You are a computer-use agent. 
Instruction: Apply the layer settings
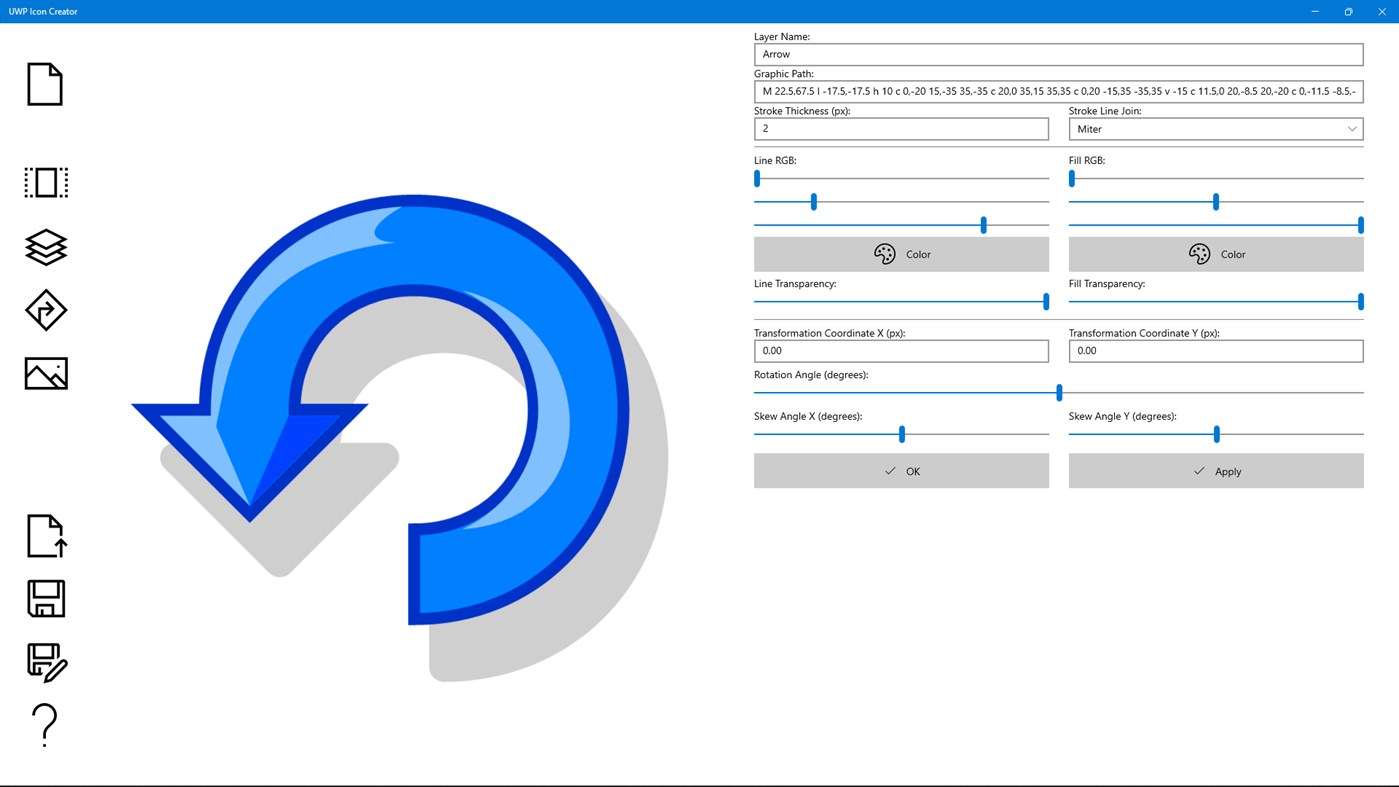coord(1215,470)
